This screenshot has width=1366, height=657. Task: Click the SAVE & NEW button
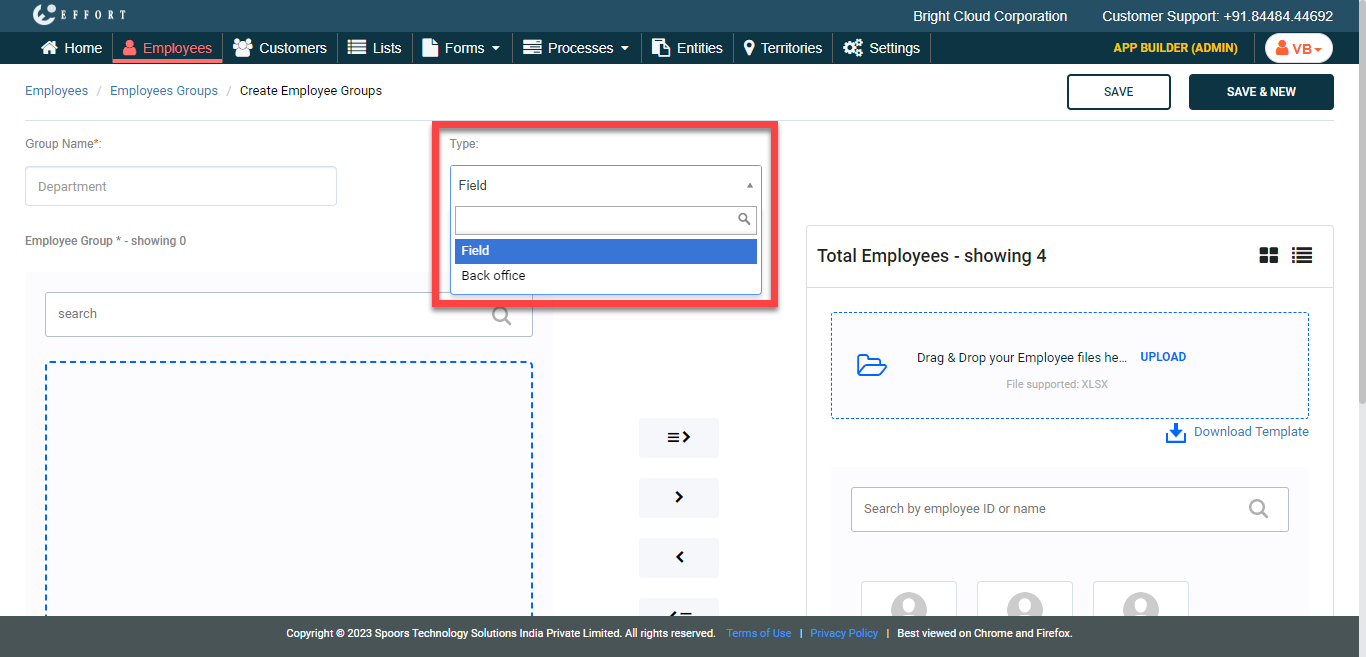[1260, 92]
